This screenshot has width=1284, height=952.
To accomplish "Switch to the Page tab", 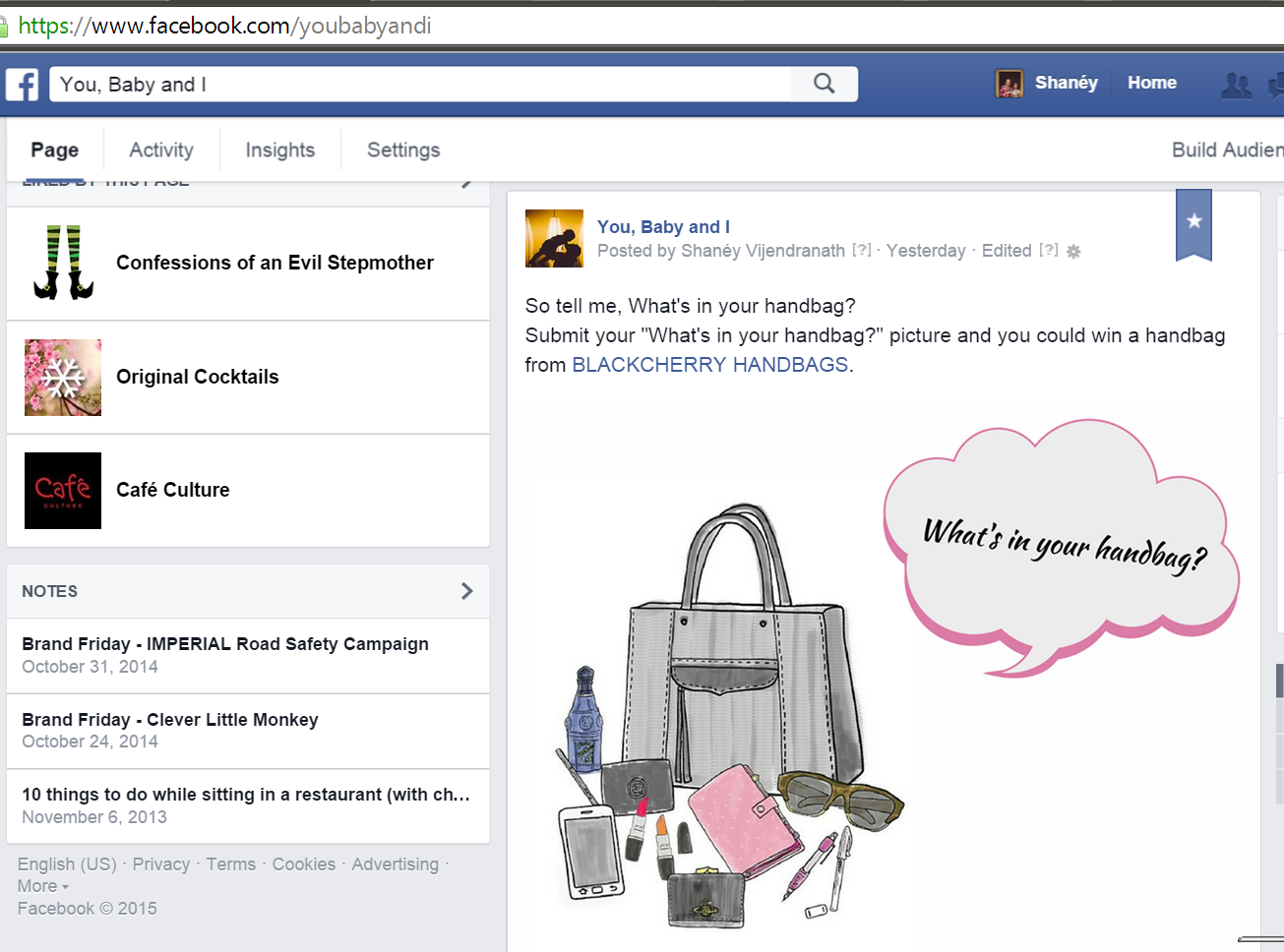I will coord(55,150).
